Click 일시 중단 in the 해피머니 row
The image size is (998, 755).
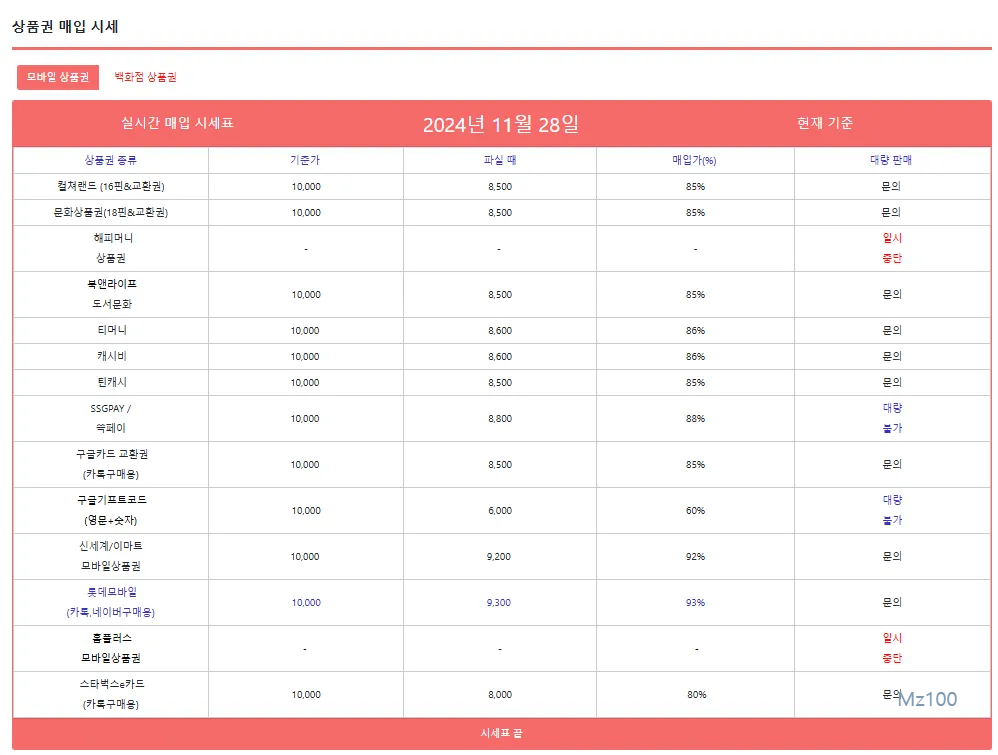click(x=891, y=248)
